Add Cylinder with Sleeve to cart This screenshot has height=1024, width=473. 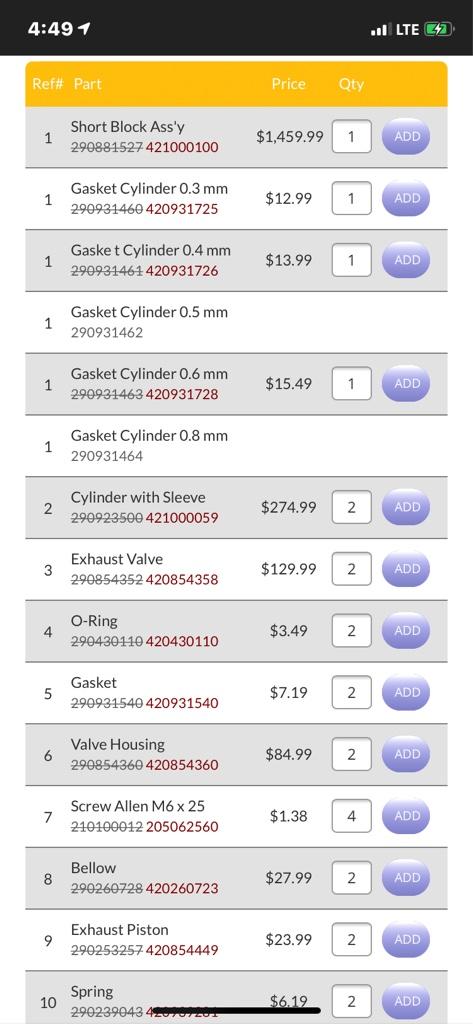click(406, 507)
